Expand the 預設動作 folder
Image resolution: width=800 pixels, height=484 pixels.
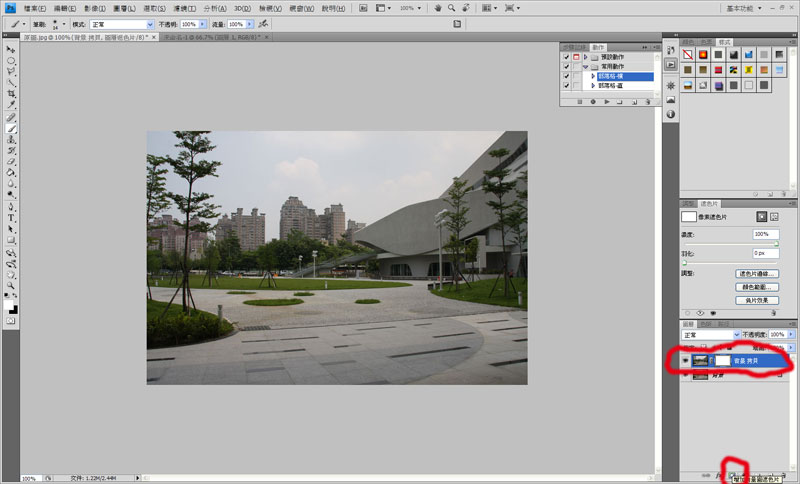(x=585, y=57)
